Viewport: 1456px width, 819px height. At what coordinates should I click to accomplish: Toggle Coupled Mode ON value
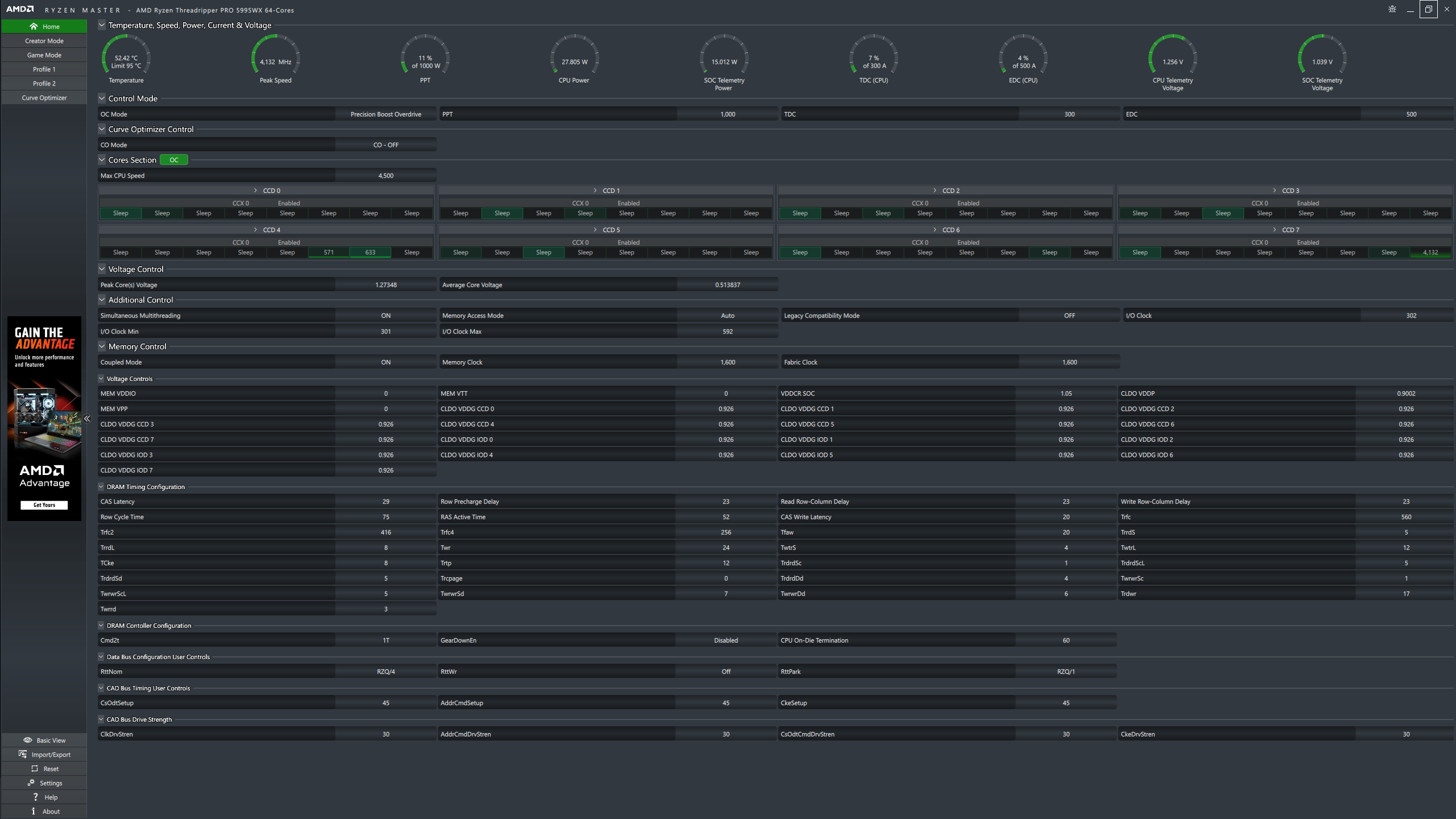[x=385, y=362]
